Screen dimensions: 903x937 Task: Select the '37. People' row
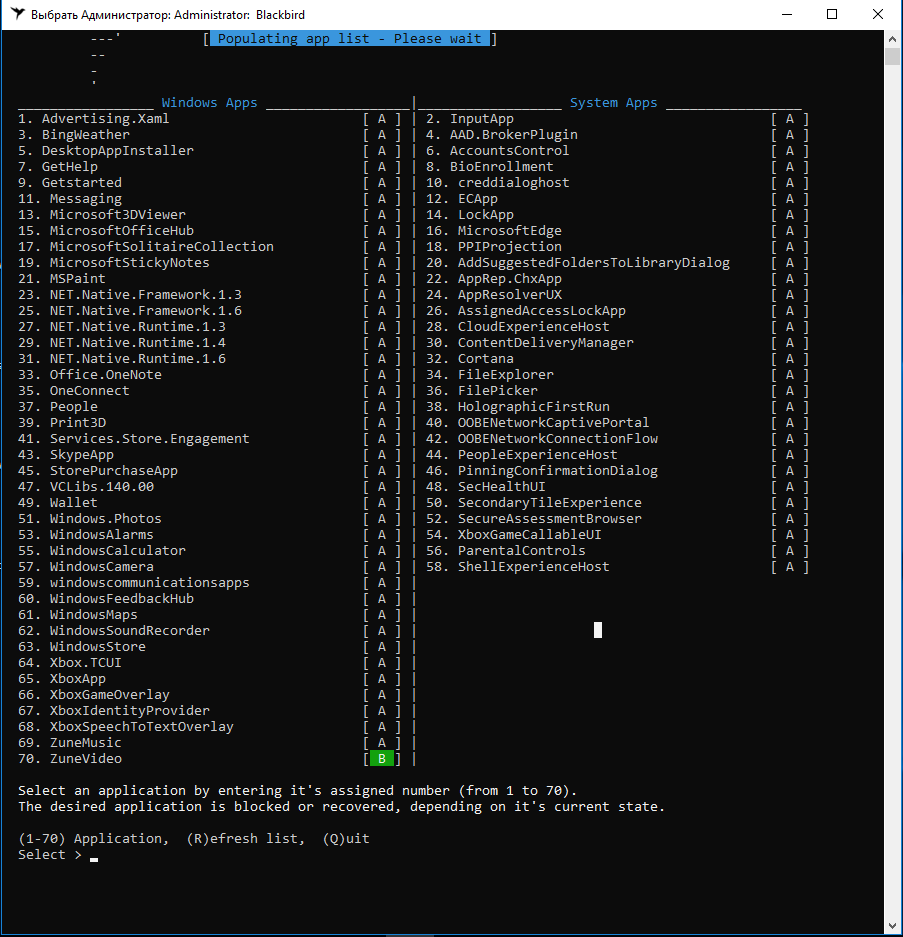tap(209, 406)
